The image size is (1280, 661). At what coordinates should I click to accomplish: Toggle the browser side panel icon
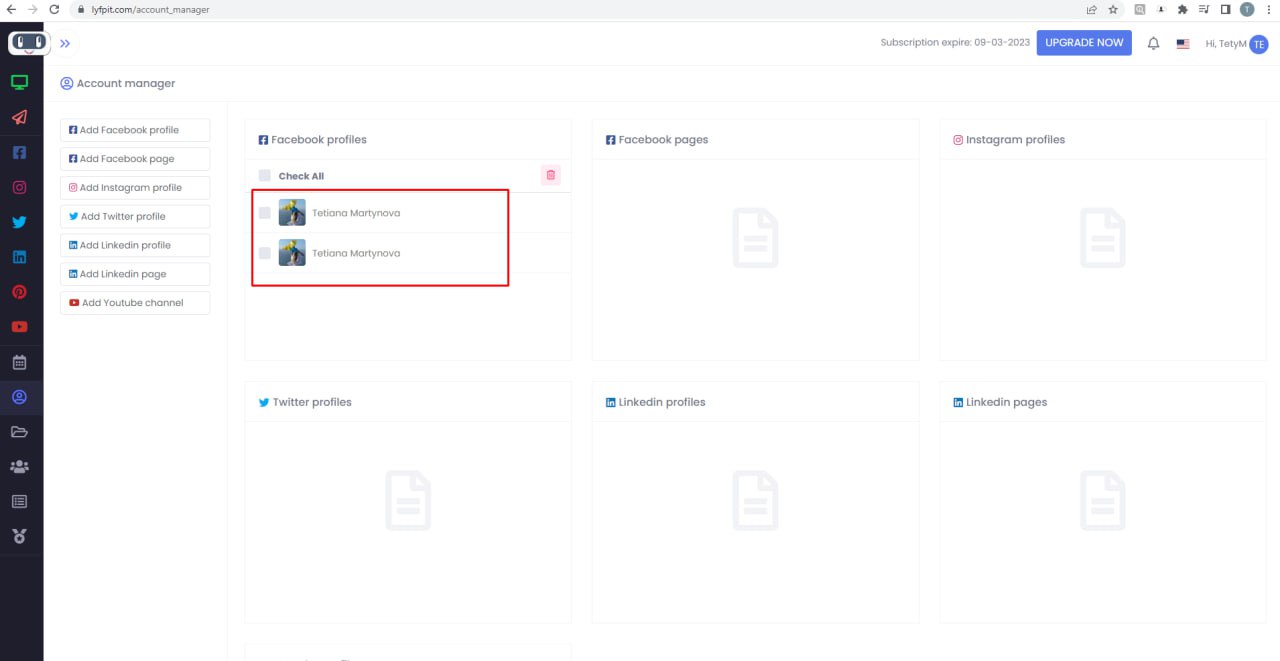click(x=1225, y=9)
